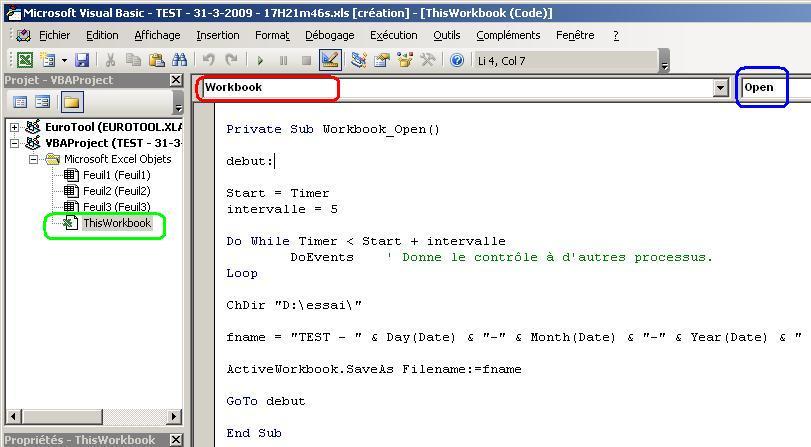This screenshot has width=811, height=447.
Task: Collapse the Microsoft Excel Objets folder
Action: [x=34, y=159]
